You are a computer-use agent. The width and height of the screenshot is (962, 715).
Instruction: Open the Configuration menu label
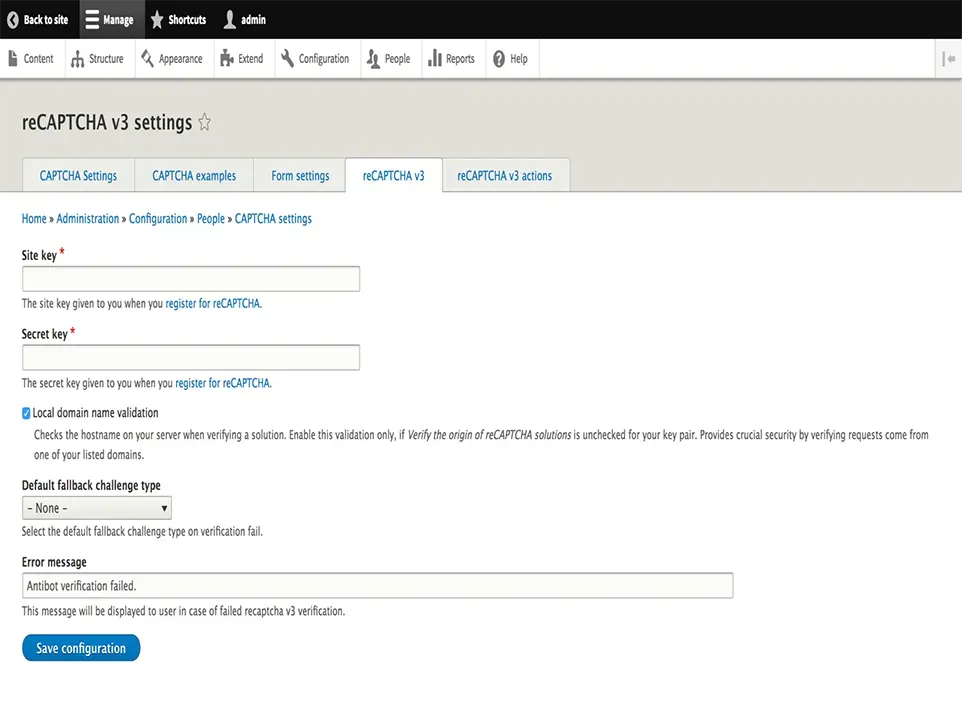pos(324,59)
